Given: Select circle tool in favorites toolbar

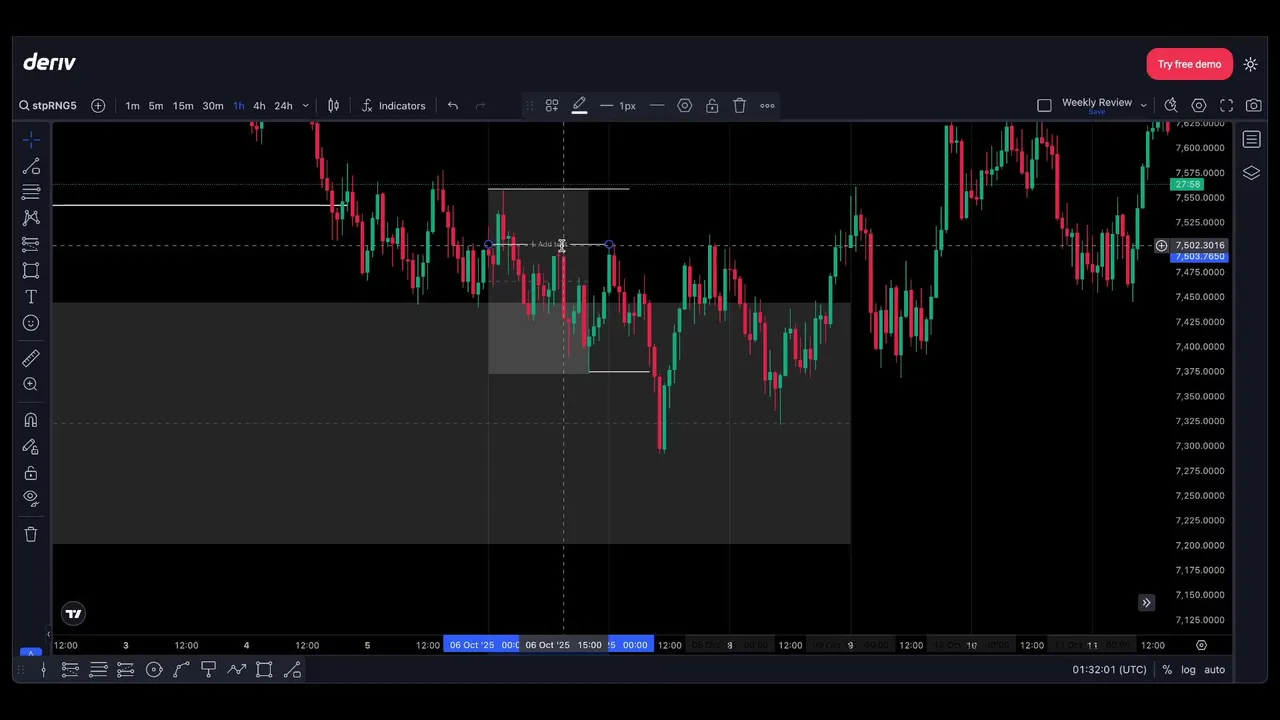Looking at the screenshot, I should pyautogui.click(x=154, y=670).
